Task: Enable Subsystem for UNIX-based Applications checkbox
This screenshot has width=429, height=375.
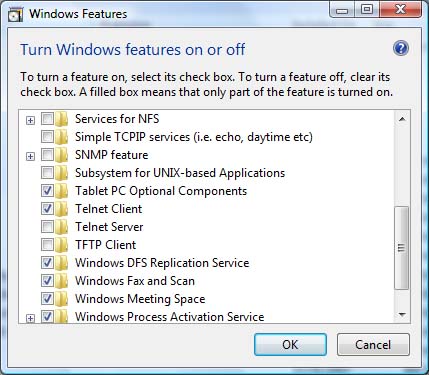Action: tap(47, 173)
